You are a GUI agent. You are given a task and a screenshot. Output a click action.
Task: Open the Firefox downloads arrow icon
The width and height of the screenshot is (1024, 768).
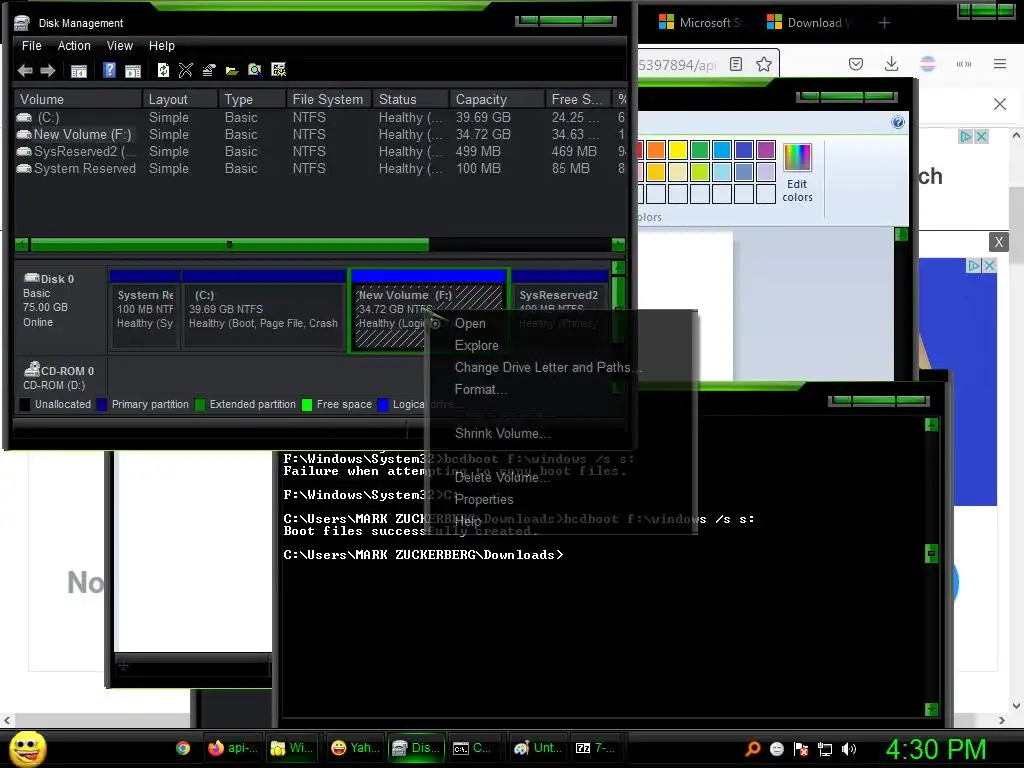(891, 64)
